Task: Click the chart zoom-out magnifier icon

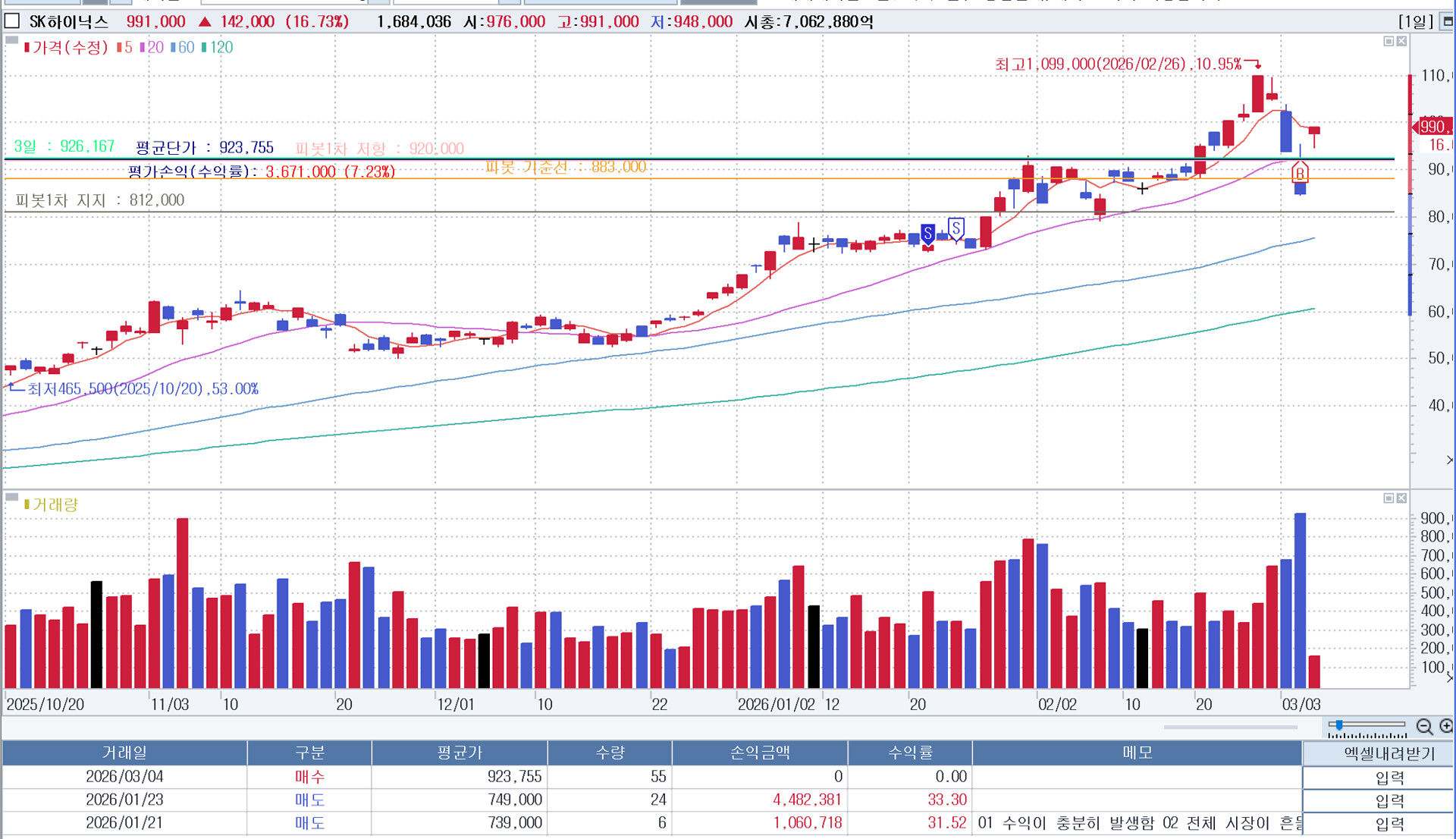Action: (1424, 727)
